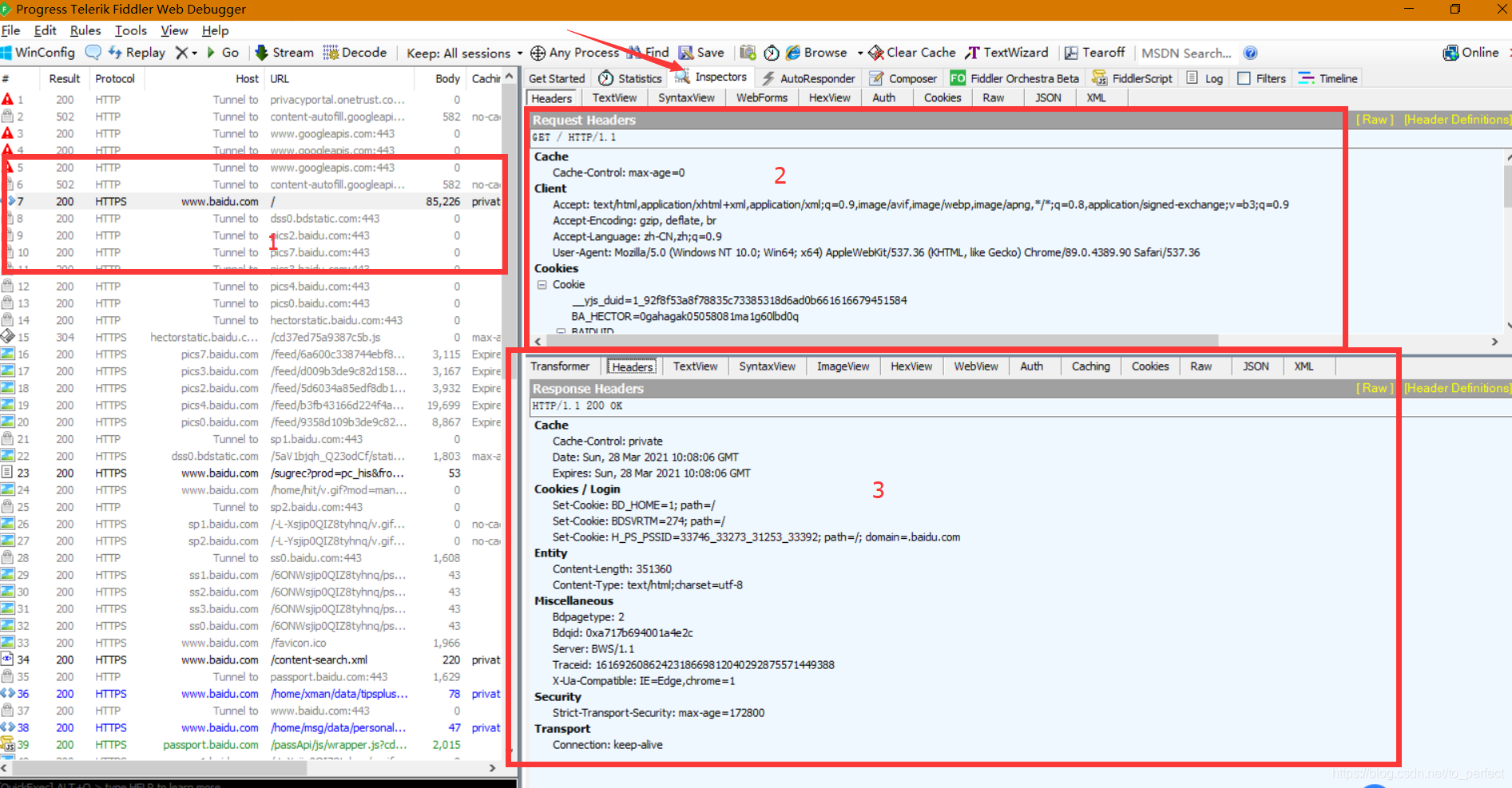Image resolution: width=1512 pixels, height=788 pixels.
Task: Open the File menu
Action: 11,30
